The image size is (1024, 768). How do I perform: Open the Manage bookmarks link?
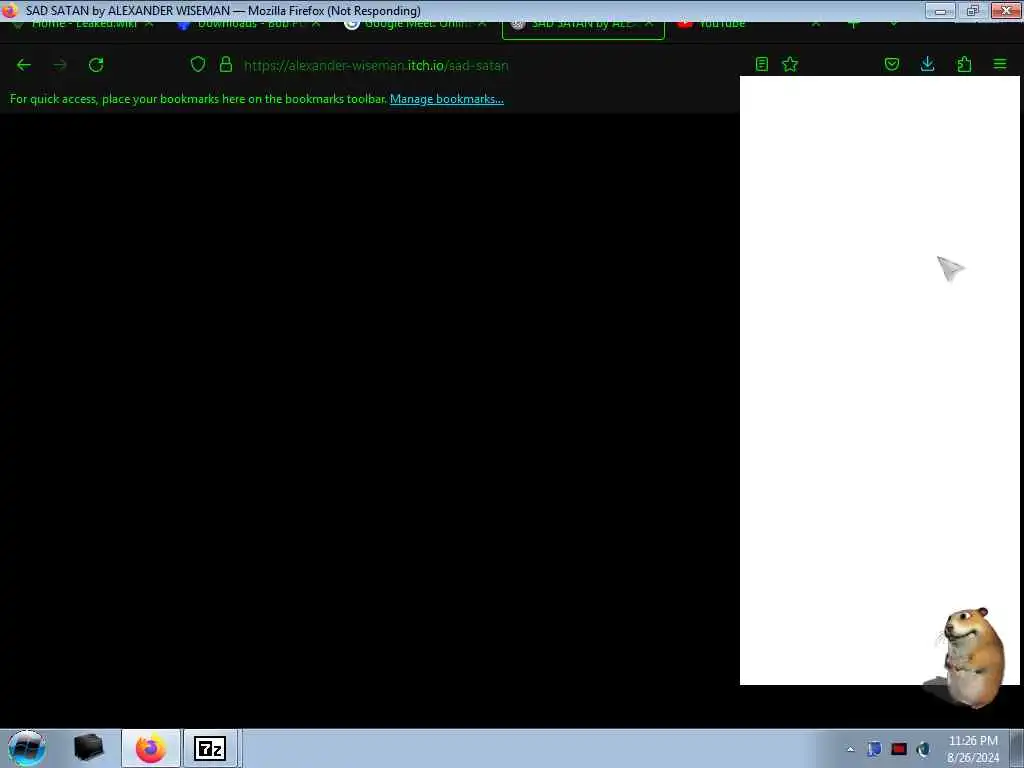point(447,99)
